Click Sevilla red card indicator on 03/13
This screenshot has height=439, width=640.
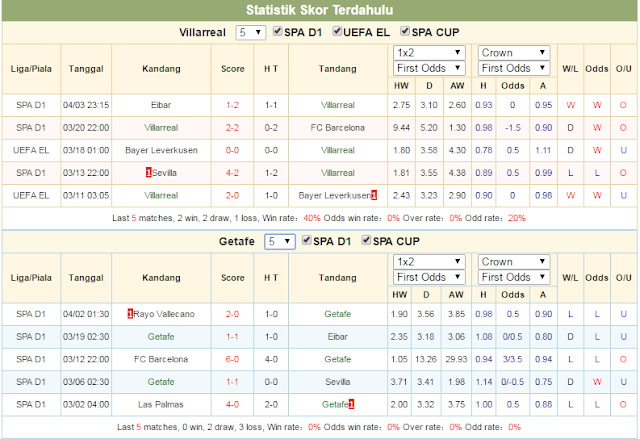click(149, 173)
